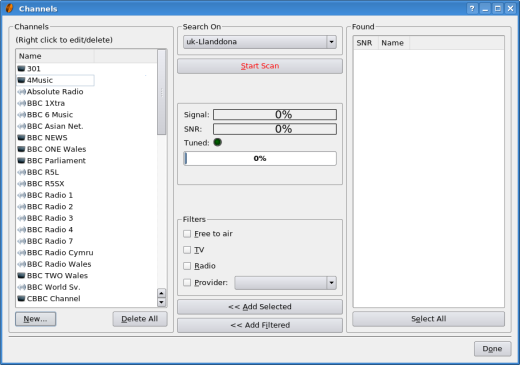Open the help question mark button
520x365 pixels.
click(472, 9)
